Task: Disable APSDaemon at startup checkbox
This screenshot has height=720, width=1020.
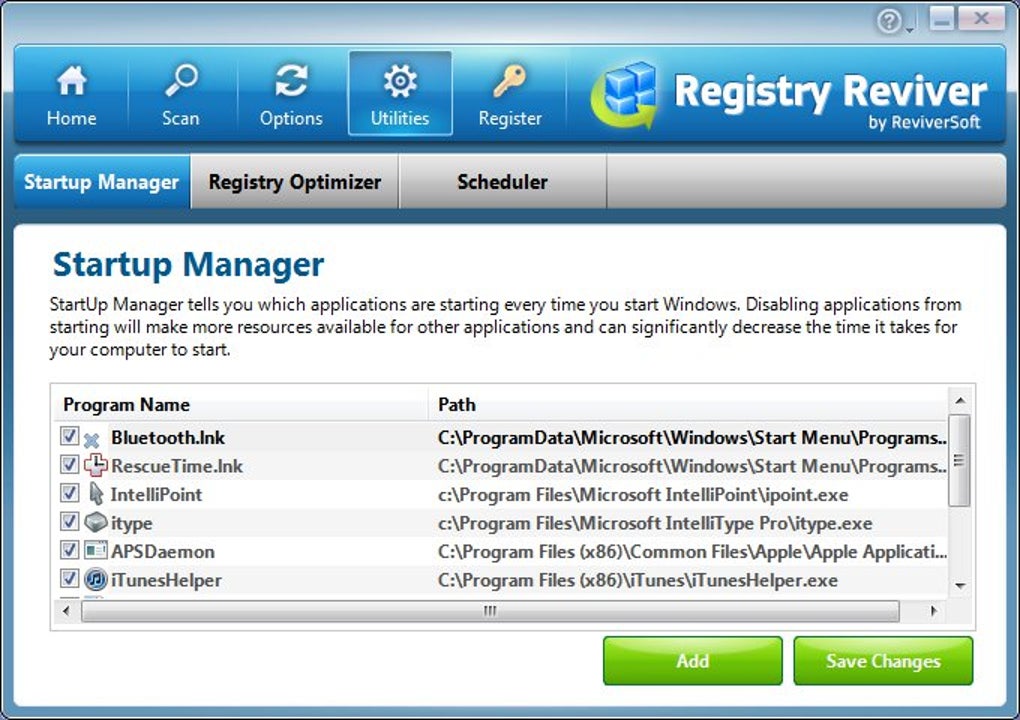Action: (70, 550)
